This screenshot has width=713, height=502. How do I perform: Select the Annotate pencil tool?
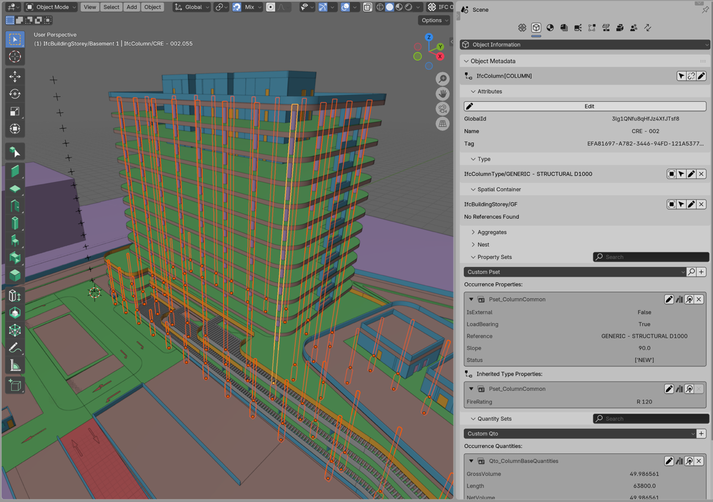[15, 348]
